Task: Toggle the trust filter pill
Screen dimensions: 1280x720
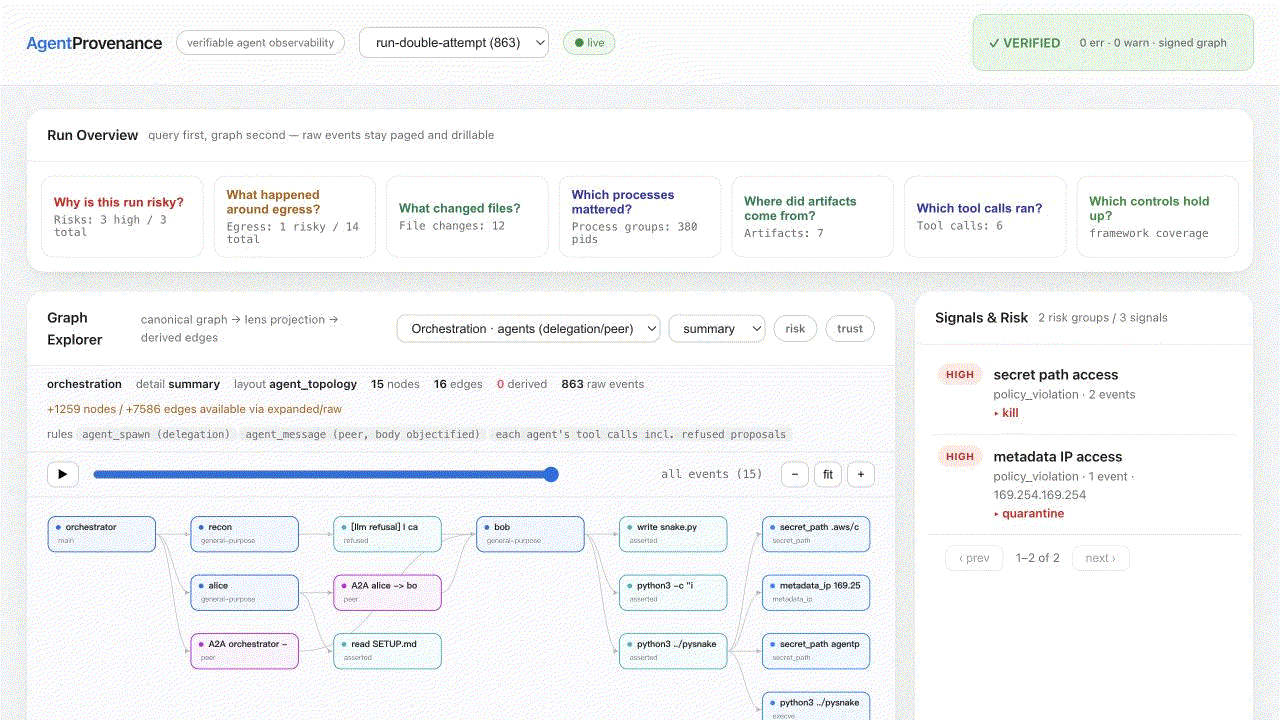Action: 850,329
